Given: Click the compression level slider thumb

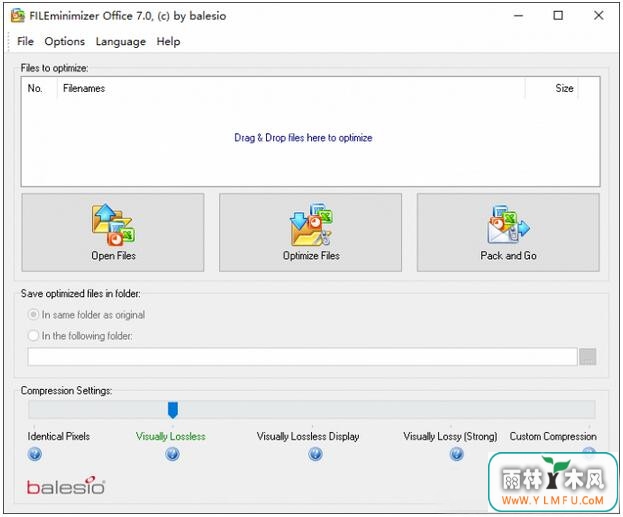Looking at the screenshot, I should click(x=172, y=410).
